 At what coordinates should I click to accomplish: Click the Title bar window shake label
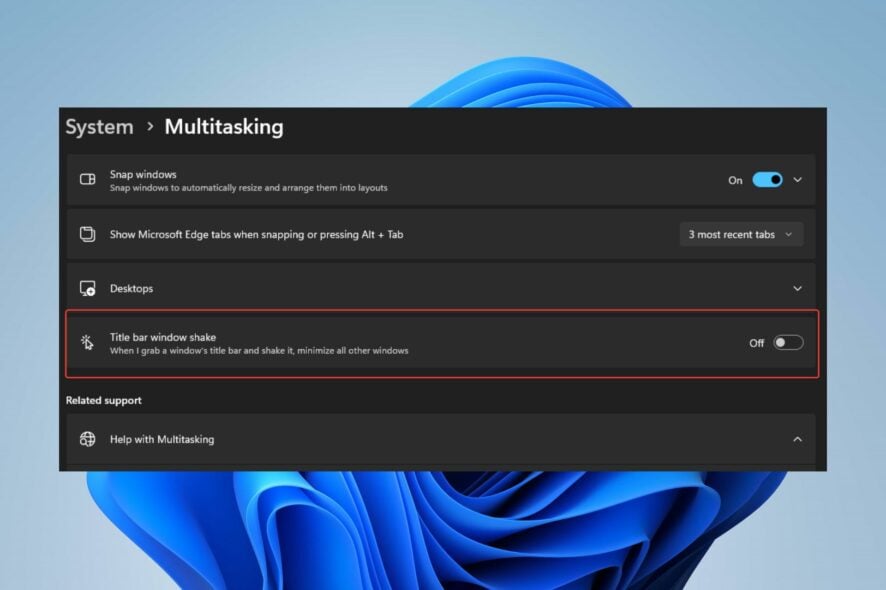(163, 337)
